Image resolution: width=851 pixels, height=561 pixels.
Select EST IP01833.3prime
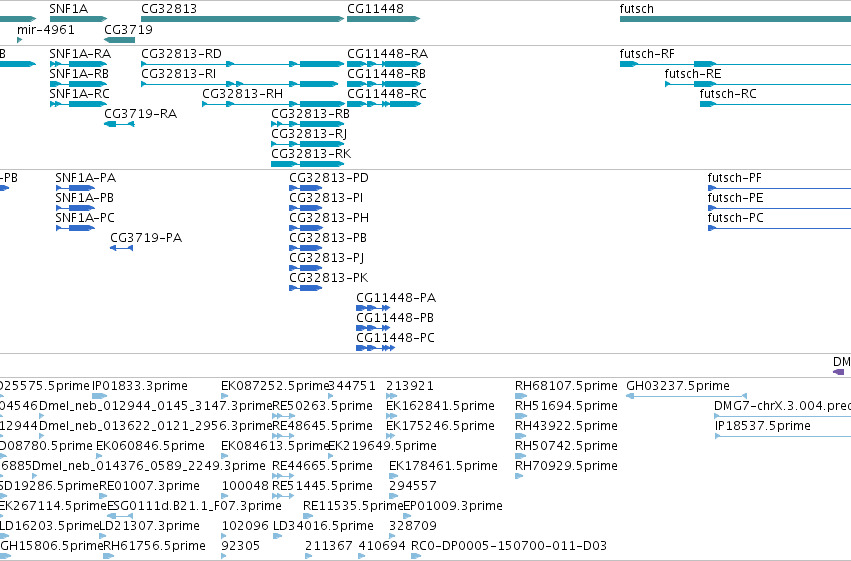tap(100, 396)
